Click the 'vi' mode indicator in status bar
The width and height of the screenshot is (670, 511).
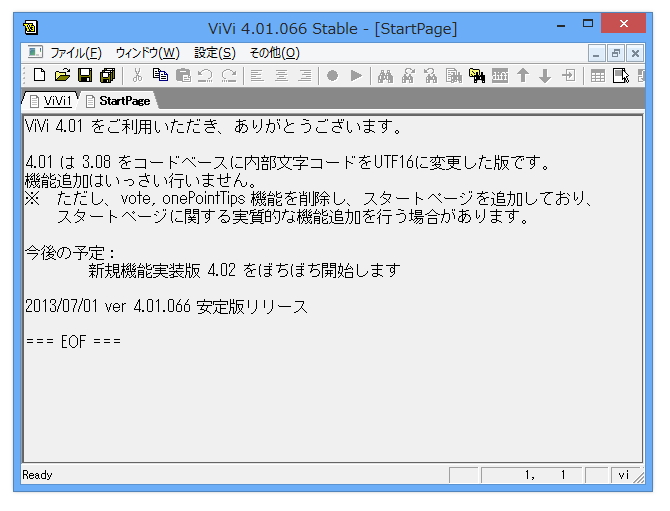[x=623, y=475]
